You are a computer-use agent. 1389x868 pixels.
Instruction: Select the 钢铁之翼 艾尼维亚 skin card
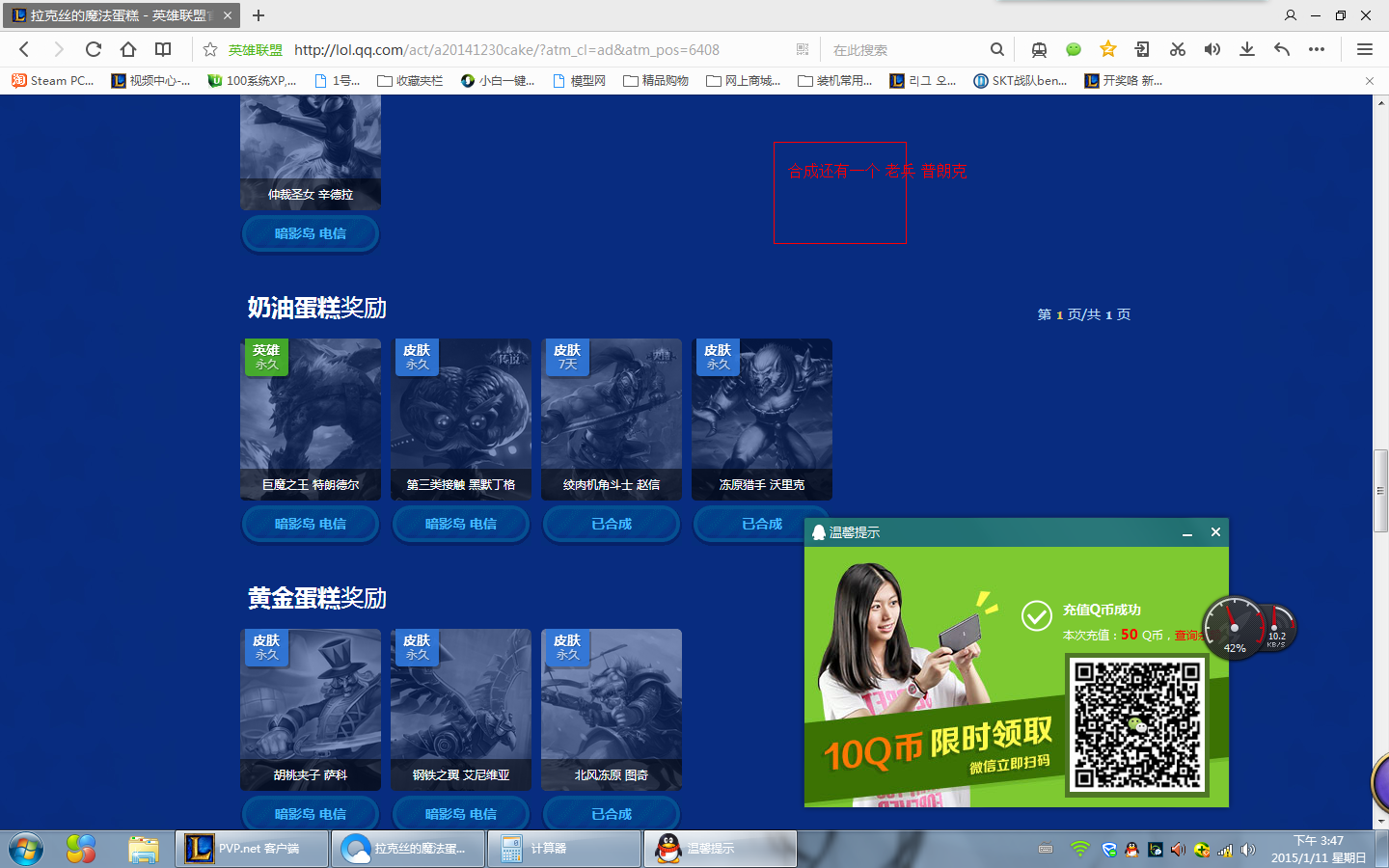461,710
